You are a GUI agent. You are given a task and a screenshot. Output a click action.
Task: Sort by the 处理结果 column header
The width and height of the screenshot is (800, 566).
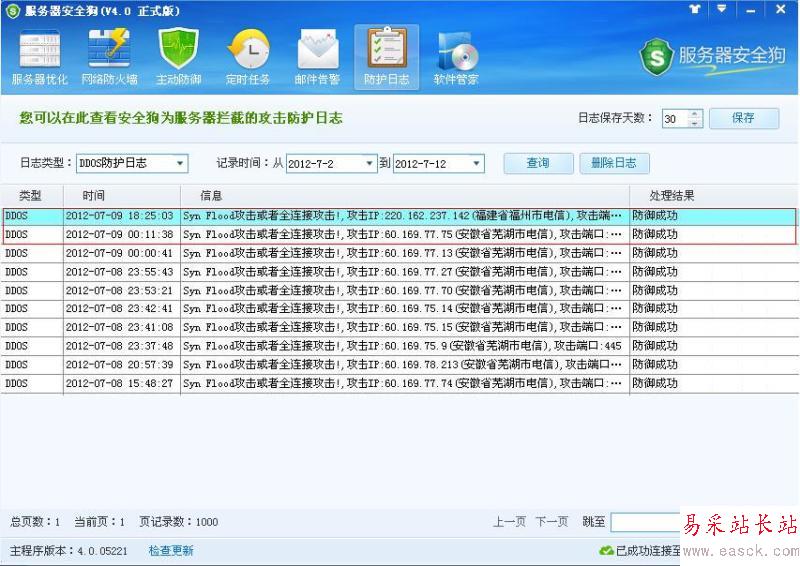pos(713,195)
